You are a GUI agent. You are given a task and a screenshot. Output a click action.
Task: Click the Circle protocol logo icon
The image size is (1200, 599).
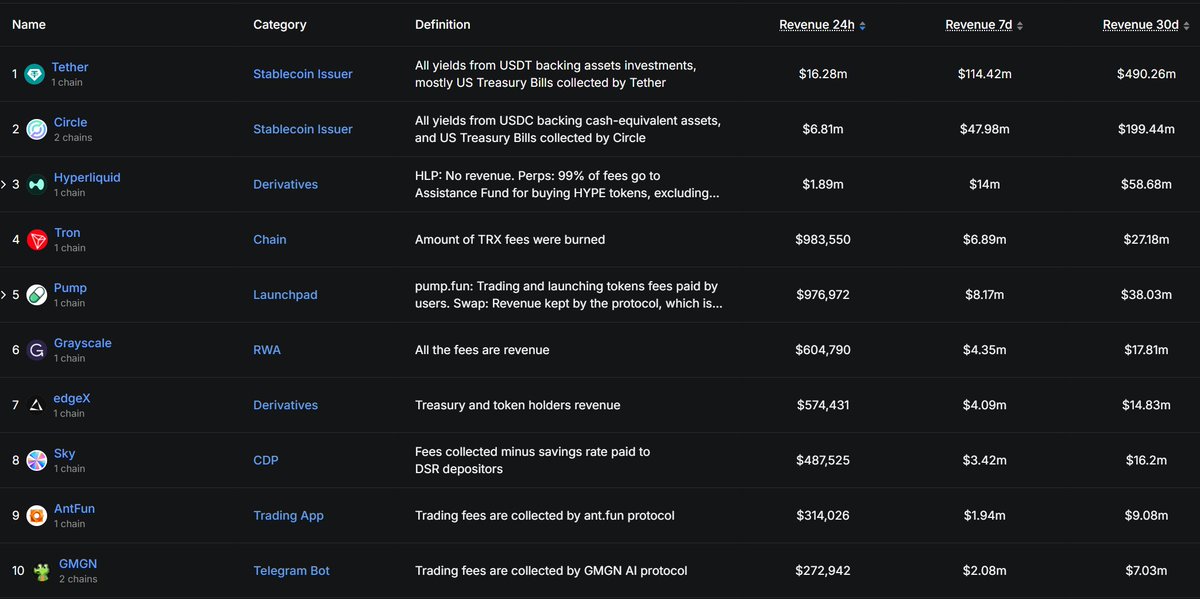[x=36, y=129]
